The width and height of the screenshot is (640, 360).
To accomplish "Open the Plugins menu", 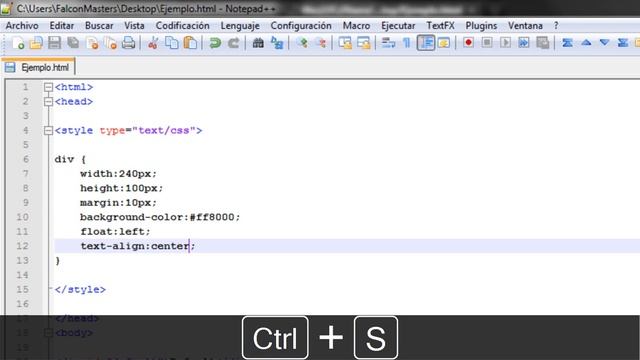I will tap(481, 26).
